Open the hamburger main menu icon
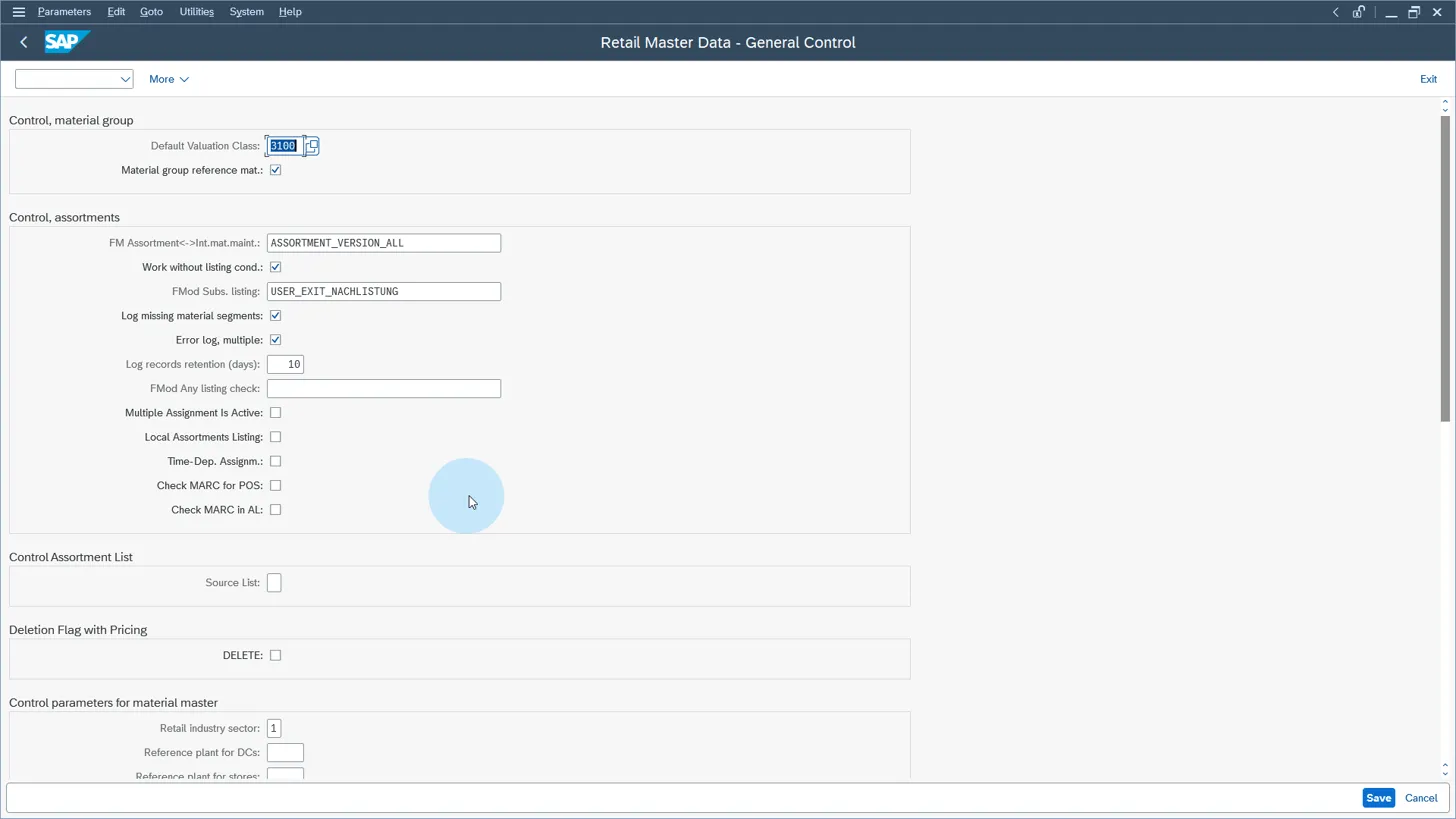1456x819 pixels. click(x=18, y=12)
